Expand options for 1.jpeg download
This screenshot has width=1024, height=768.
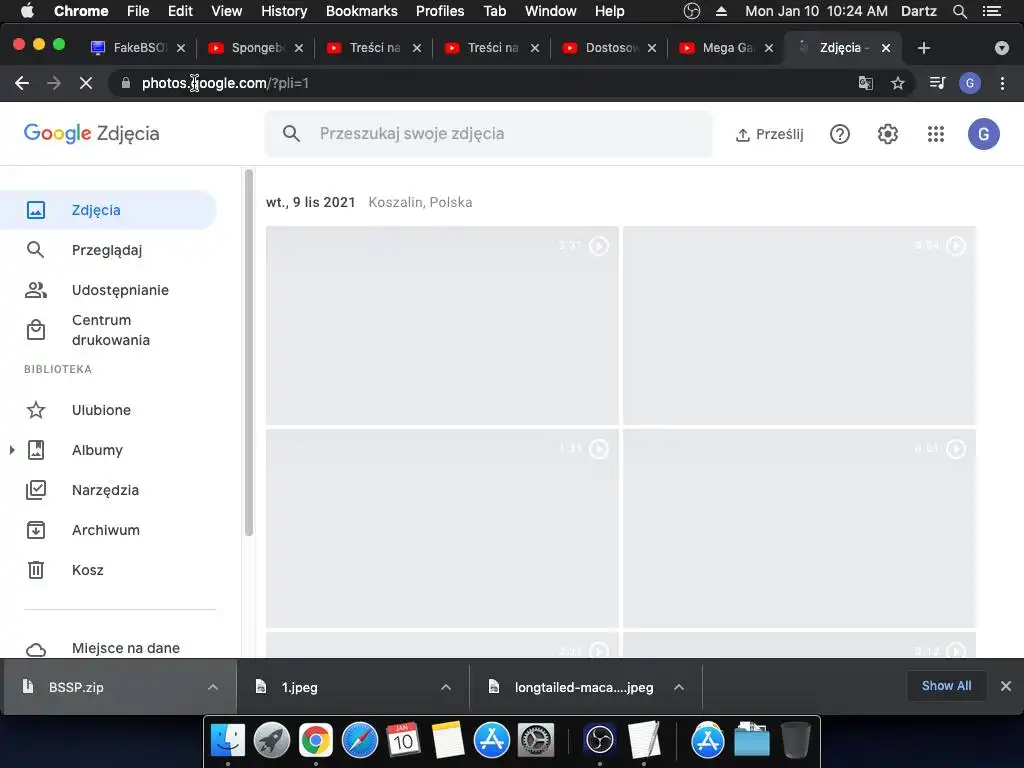(446, 687)
